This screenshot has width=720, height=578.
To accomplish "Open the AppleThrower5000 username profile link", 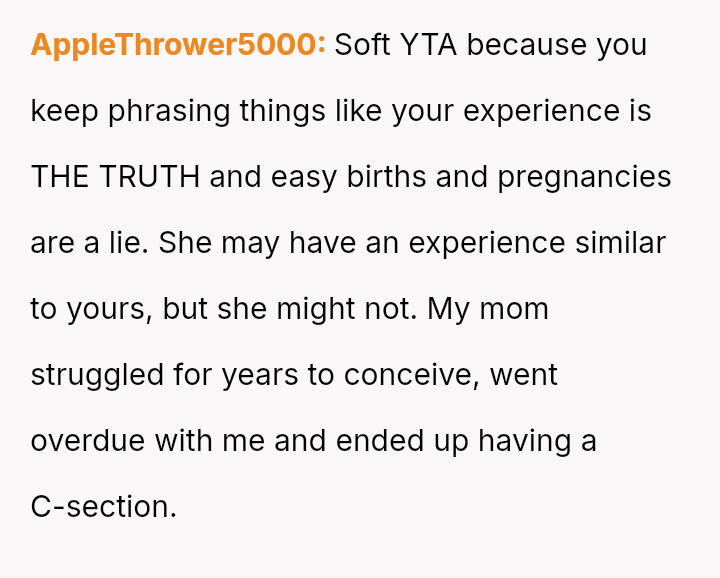I will [x=178, y=45].
